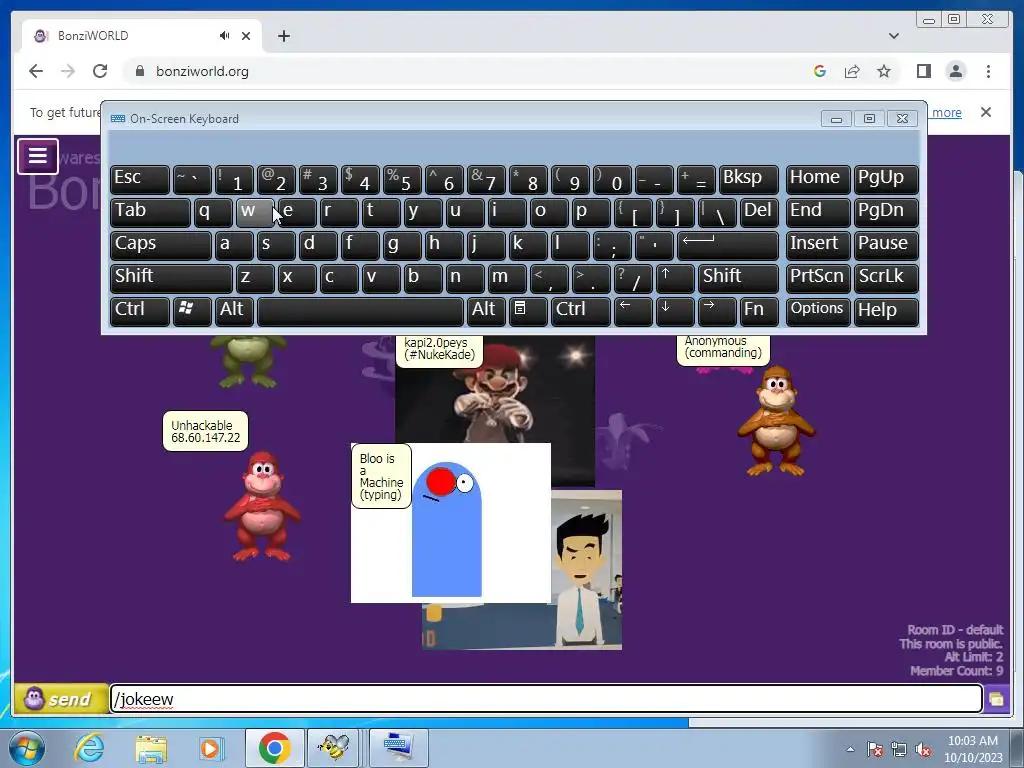The width and height of the screenshot is (1024, 768).
Task: Open the Windows Start button
Action: 27,748
